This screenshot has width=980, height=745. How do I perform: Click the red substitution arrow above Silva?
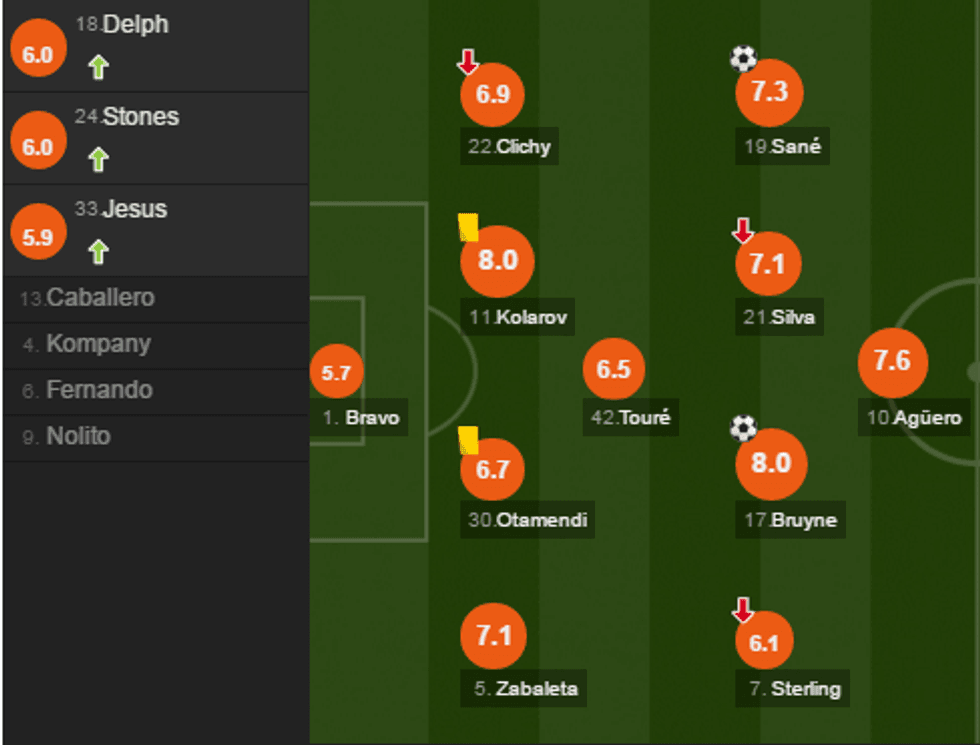[742, 232]
